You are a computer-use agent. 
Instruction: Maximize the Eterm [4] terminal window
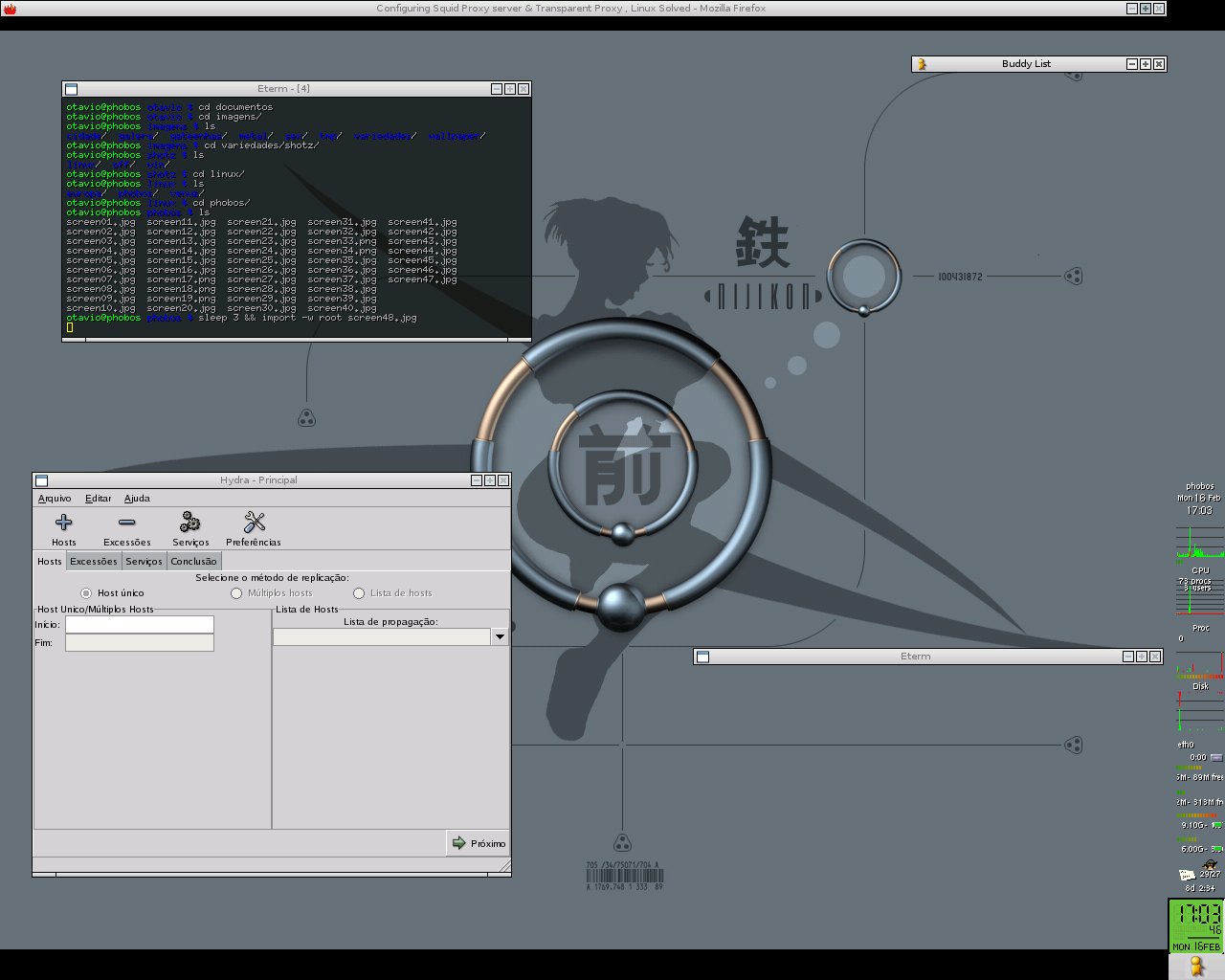(510, 89)
